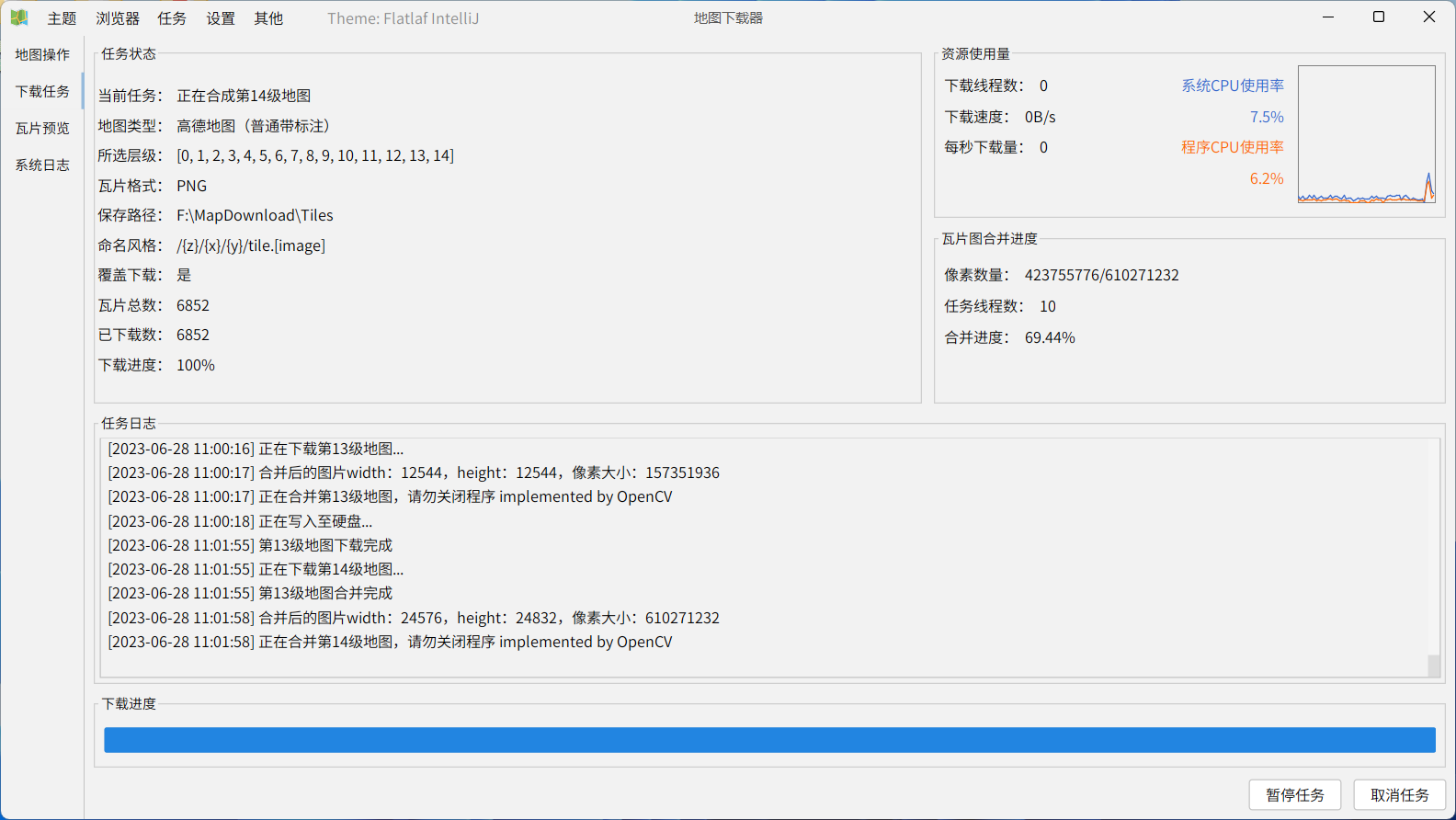Switch to the 下载任务 tab

click(x=42, y=91)
